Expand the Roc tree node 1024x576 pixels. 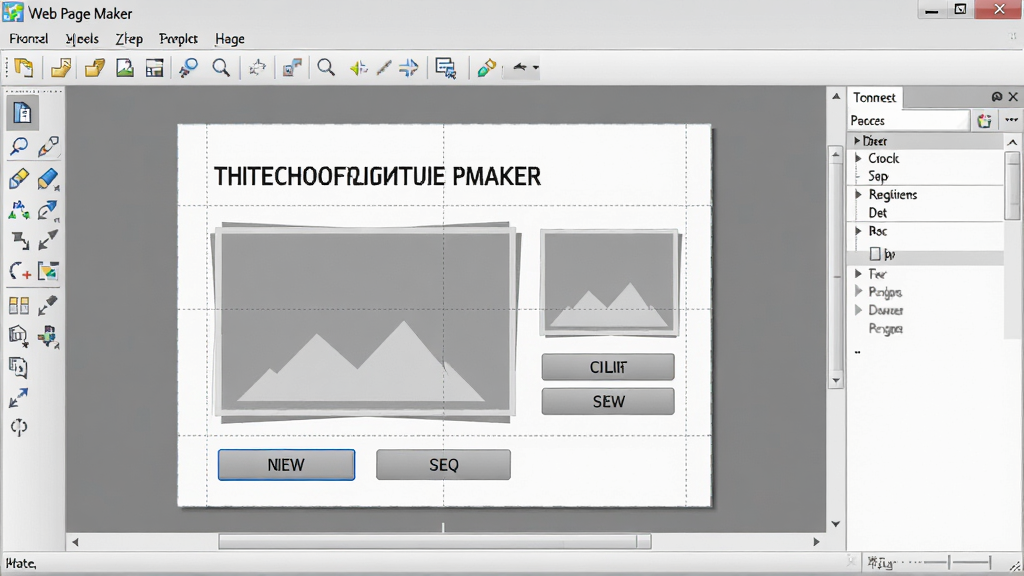tap(859, 231)
